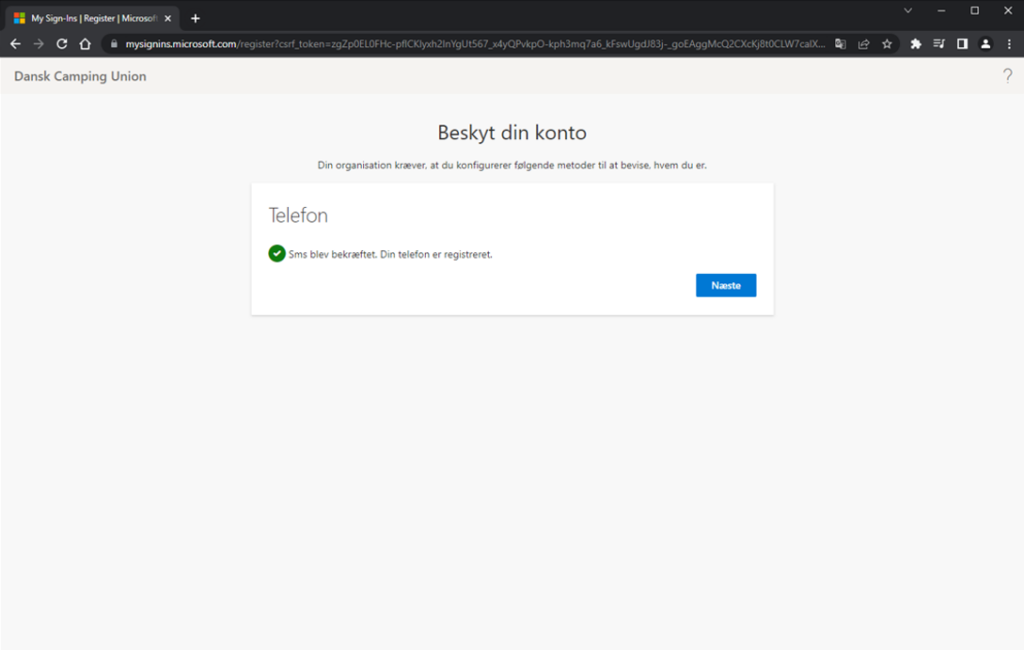The width and height of the screenshot is (1024, 650).
Task: Open the help question mark icon
Action: pyautogui.click(x=1007, y=76)
